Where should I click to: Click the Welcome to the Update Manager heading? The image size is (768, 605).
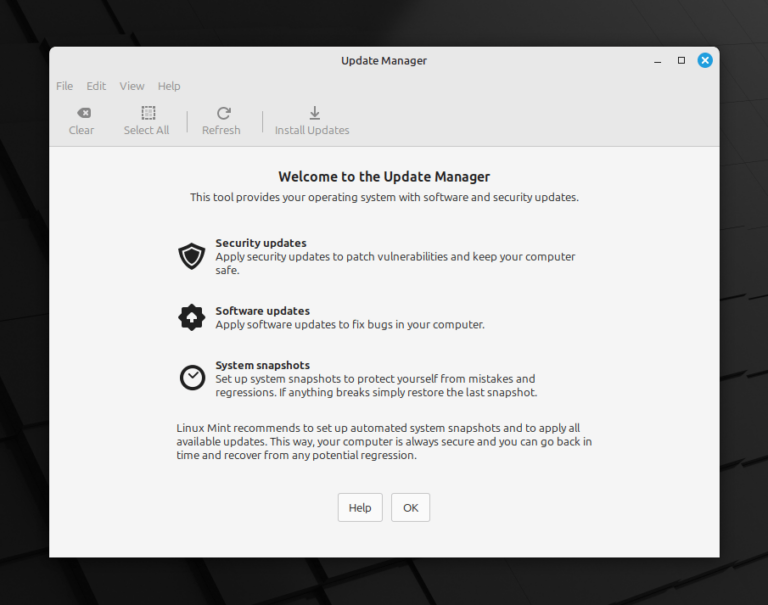pos(384,177)
